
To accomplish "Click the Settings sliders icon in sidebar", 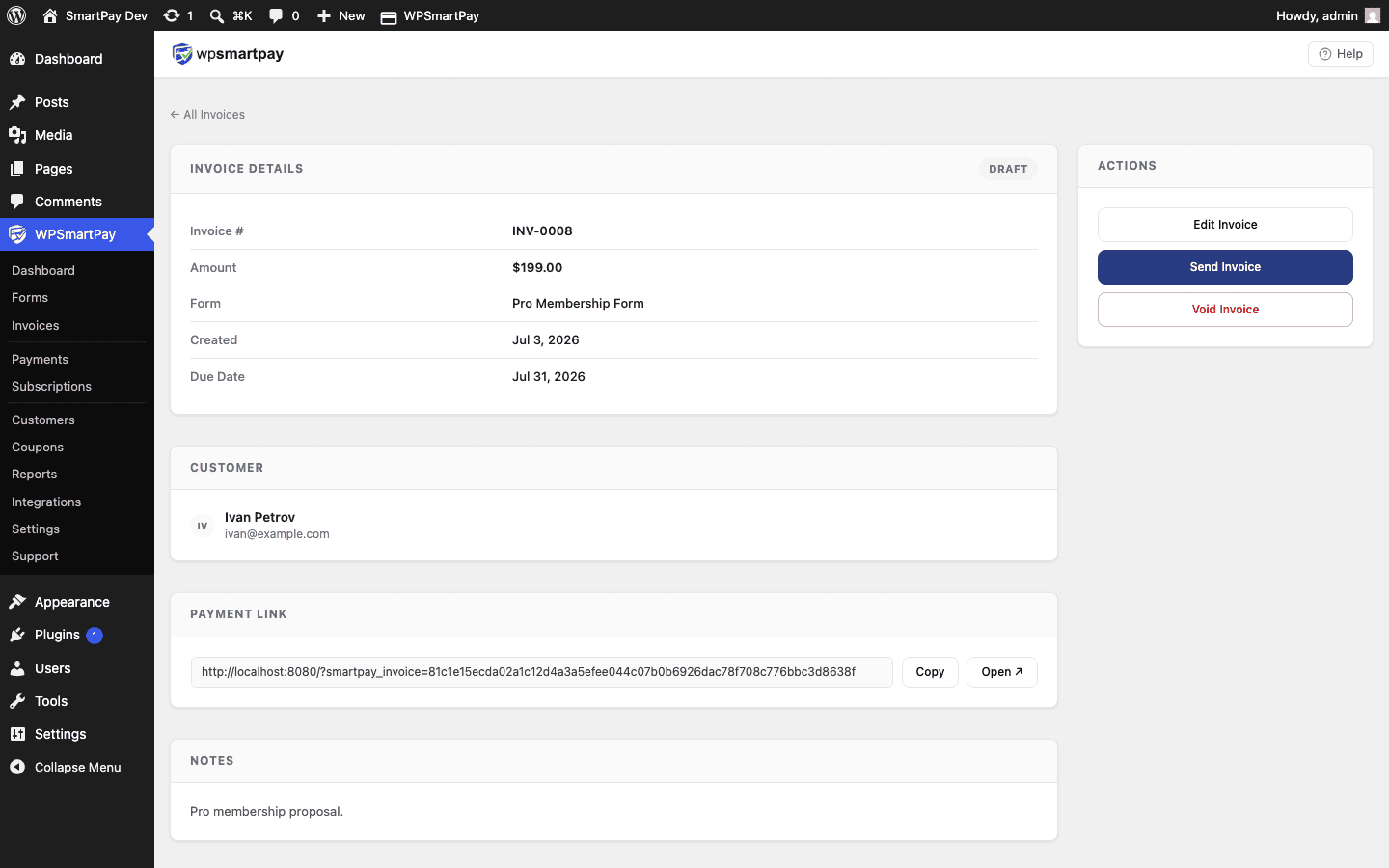I will pyautogui.click(x=17, y=734).
